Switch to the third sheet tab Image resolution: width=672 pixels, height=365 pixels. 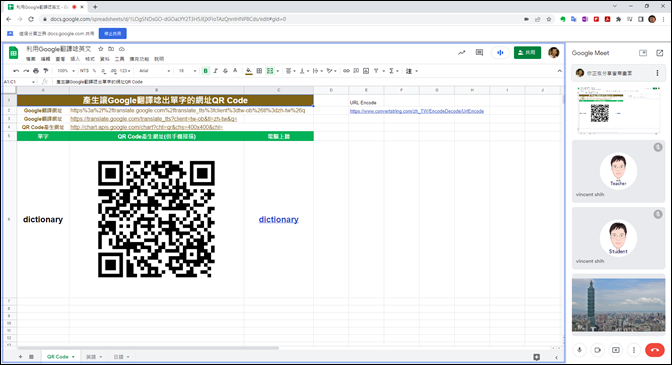[121, 357]
